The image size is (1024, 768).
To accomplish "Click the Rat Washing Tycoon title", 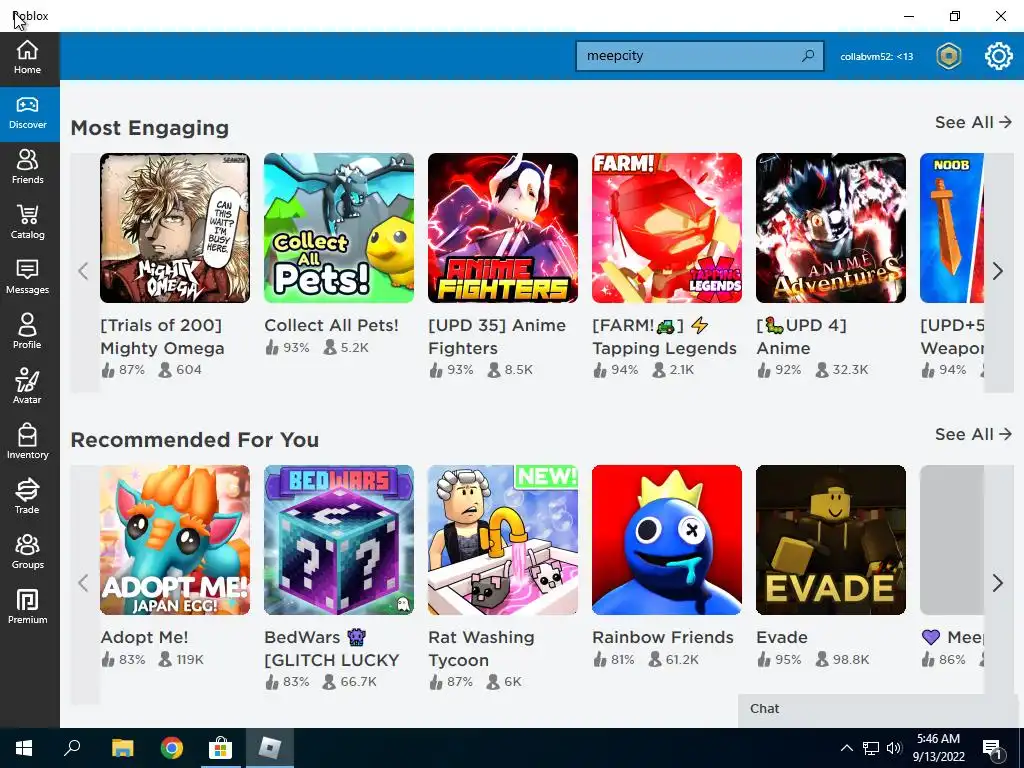I will (x=481, y=648).
